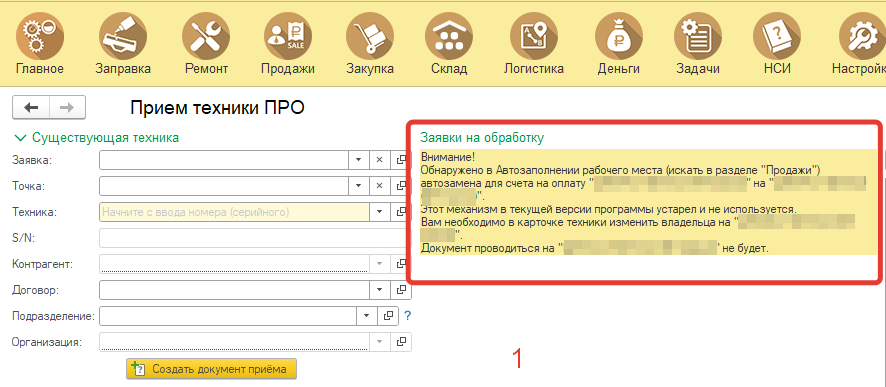
Task: Expand the Организация dropdown list
Action: 380,342
